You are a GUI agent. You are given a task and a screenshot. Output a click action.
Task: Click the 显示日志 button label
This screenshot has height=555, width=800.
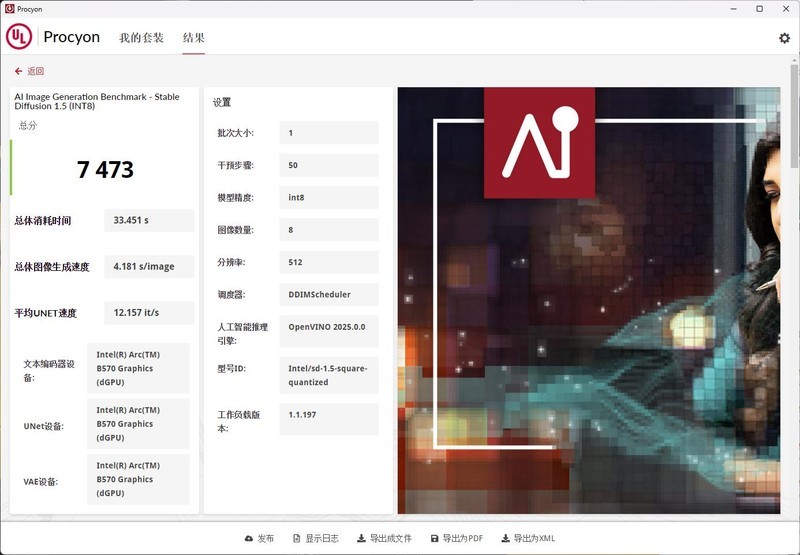tap(321, 538)
